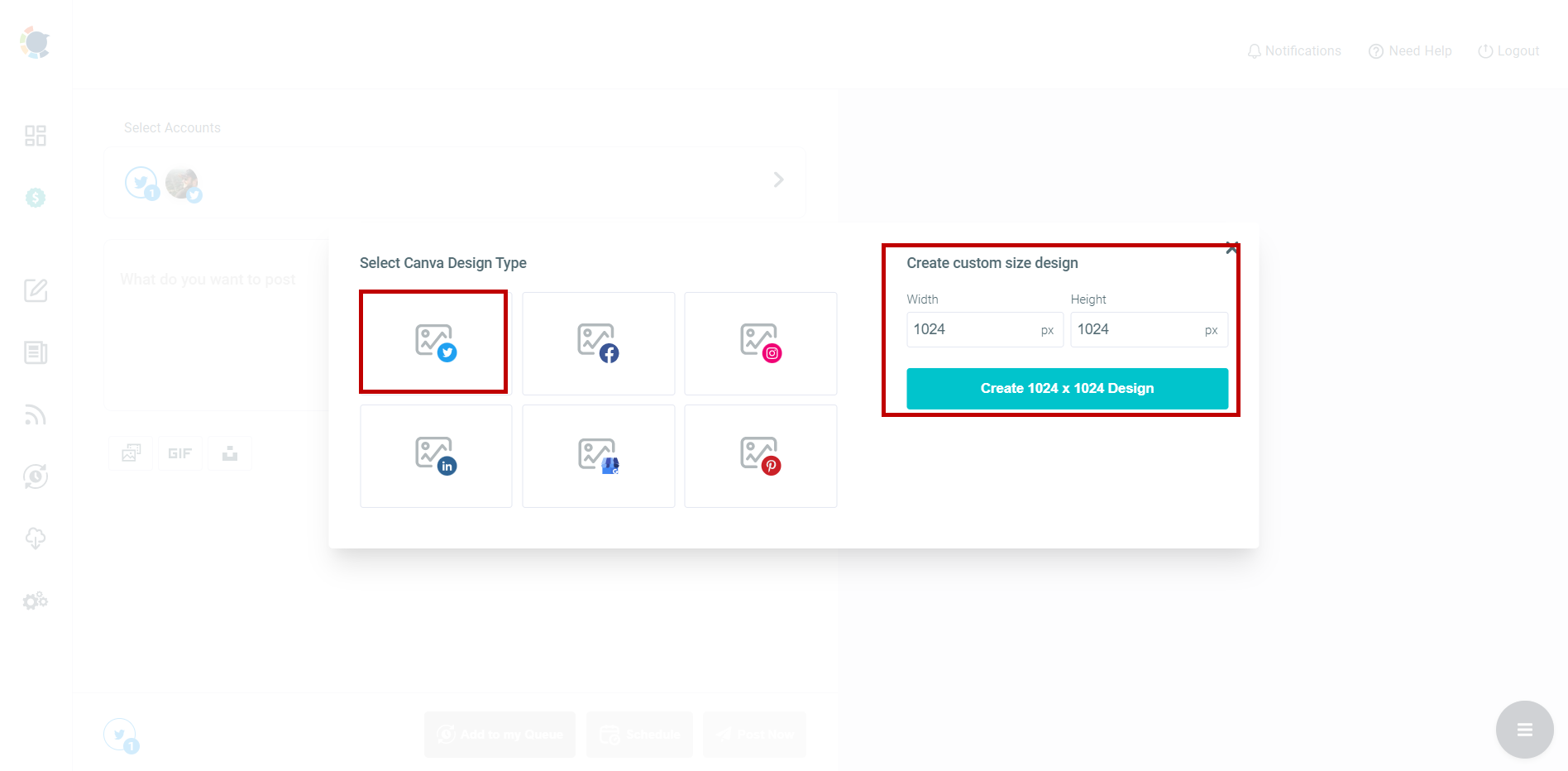The image size is (1568, 771).
Task: Expand the Select Accounts list chevron
Action: [777, 180]
